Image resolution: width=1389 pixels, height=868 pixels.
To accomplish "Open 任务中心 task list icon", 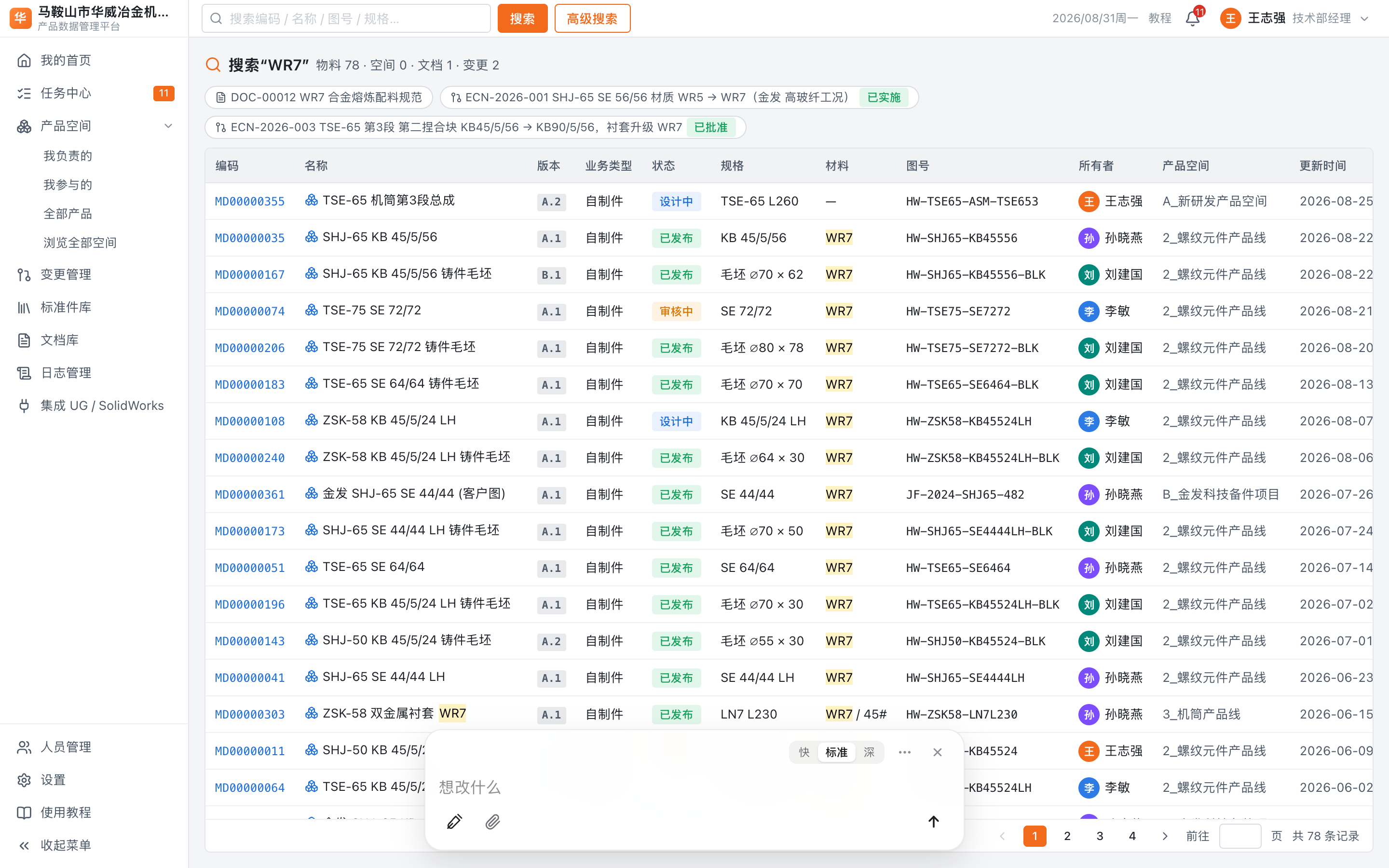I will tap(24, 93).
